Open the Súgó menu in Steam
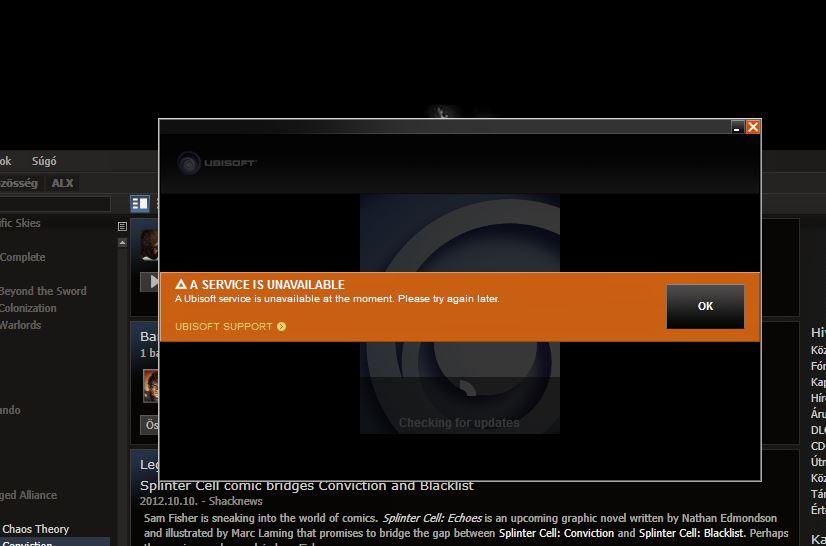Screen dimensions: 826x546 (44, 161)
